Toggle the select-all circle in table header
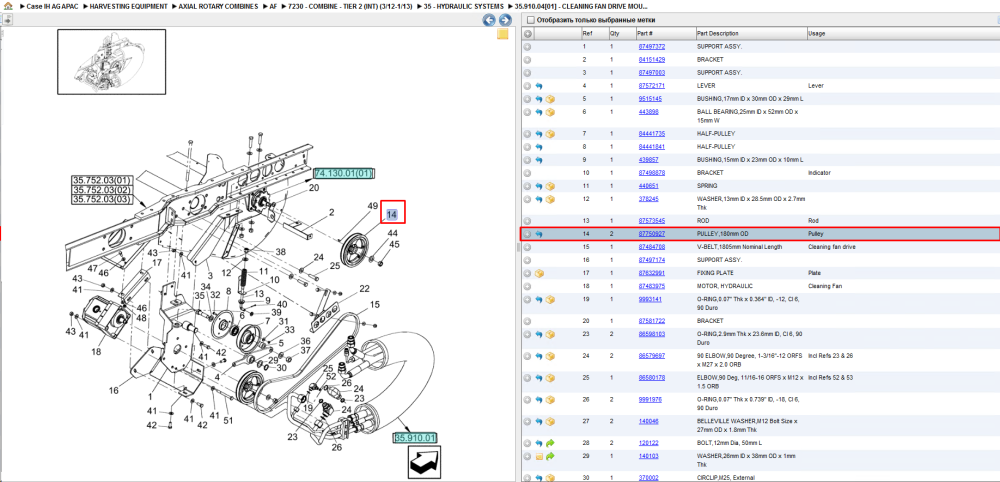This screenshot has width=1000, height=482. pos(528,33)
